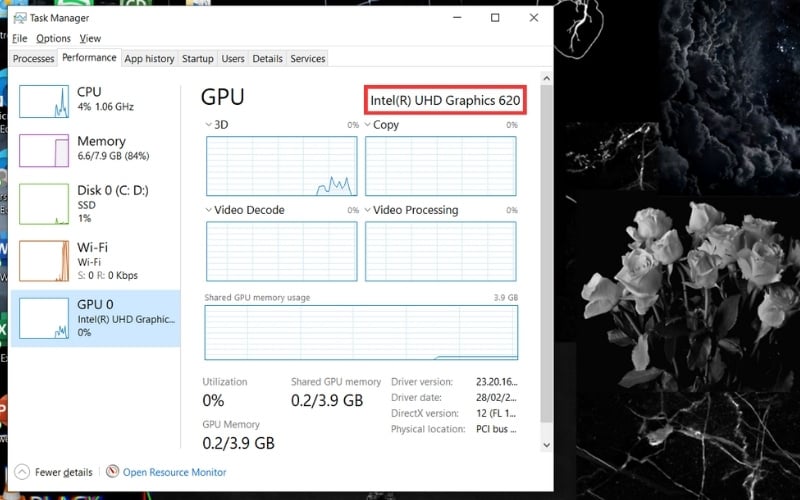Switch to the Processes tab
The image size is (800, 500).
(x=33, y=59)
